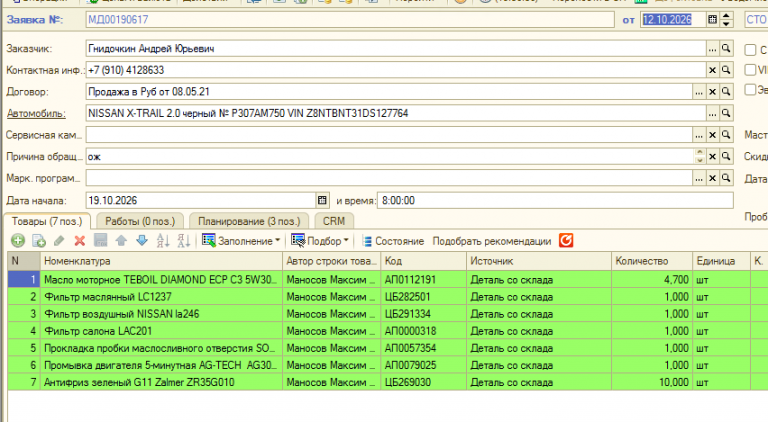Image resolution: width=768 pixels, height=422 pixels.
Task: Click the Причина обращ. text field
Action: (390, 157)
